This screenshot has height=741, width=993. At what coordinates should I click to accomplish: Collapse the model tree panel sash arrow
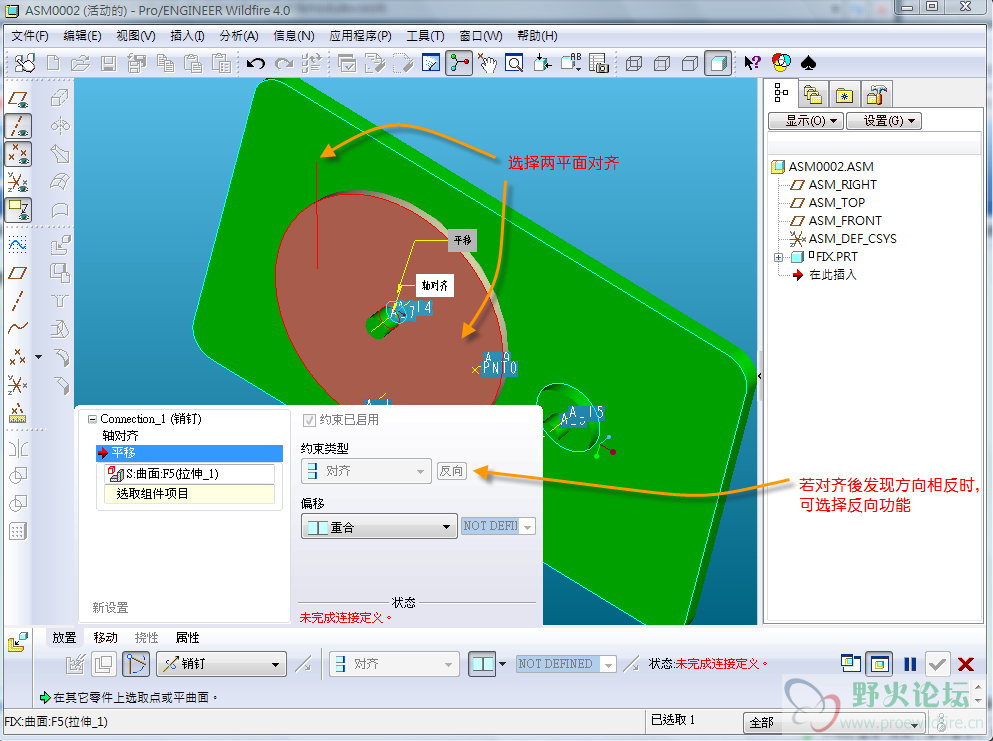(x=760, y=376)
